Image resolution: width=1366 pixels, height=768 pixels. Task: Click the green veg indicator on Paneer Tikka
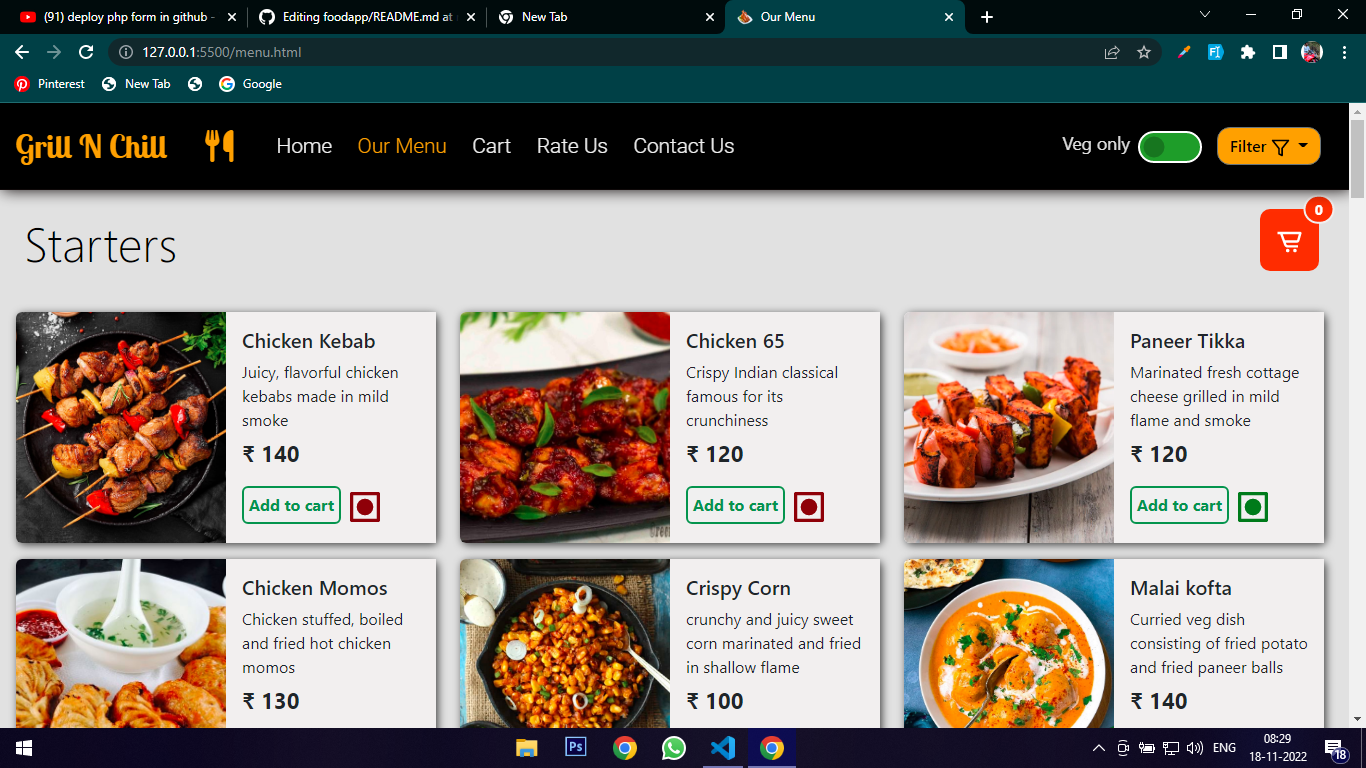tap(1252, 506)
